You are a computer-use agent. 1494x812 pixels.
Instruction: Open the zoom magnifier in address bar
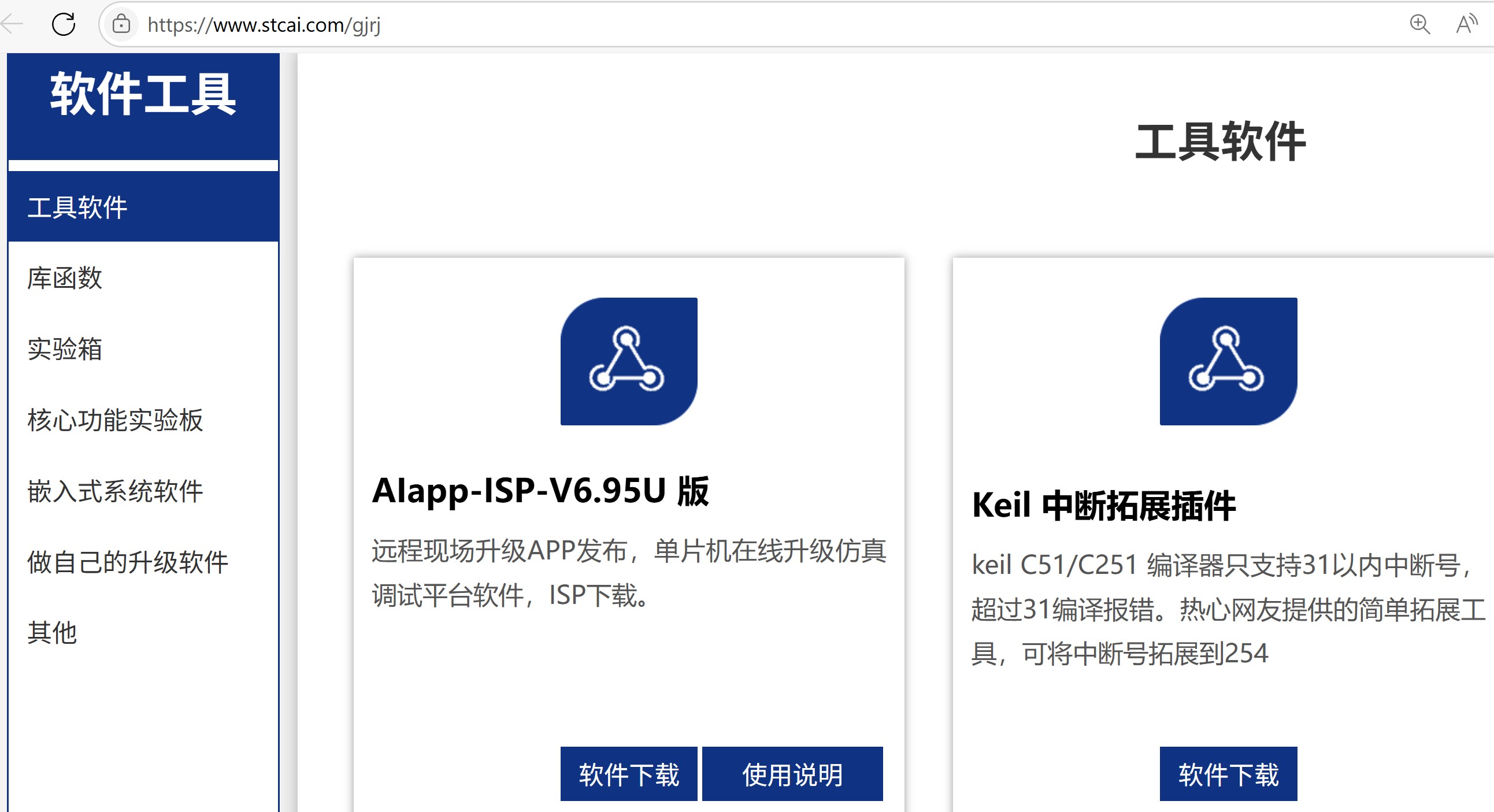1419,24
